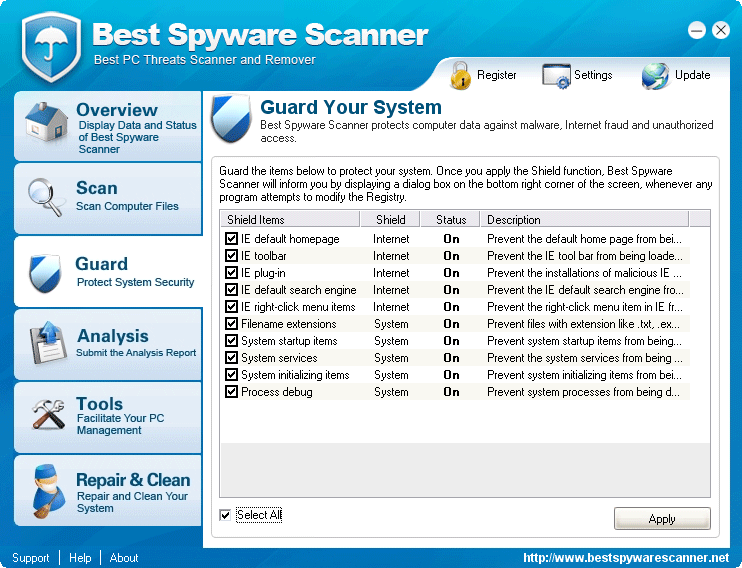Select the 'IE default homepage' row text
The height and width of the screenshot is (568, 742).
point(290,239)
